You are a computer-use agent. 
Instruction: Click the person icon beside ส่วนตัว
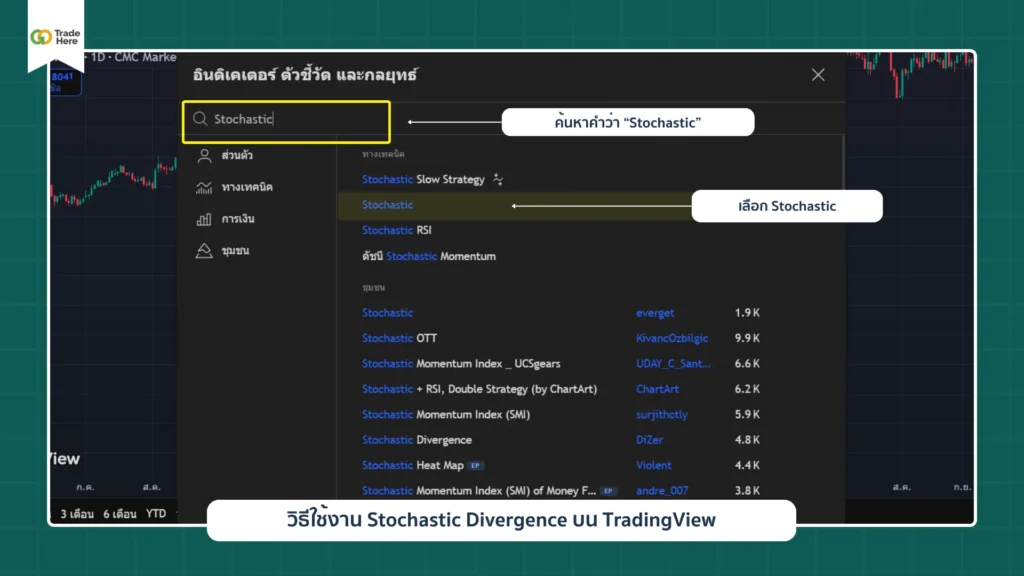pyautogui.click(x=204, y=155)
